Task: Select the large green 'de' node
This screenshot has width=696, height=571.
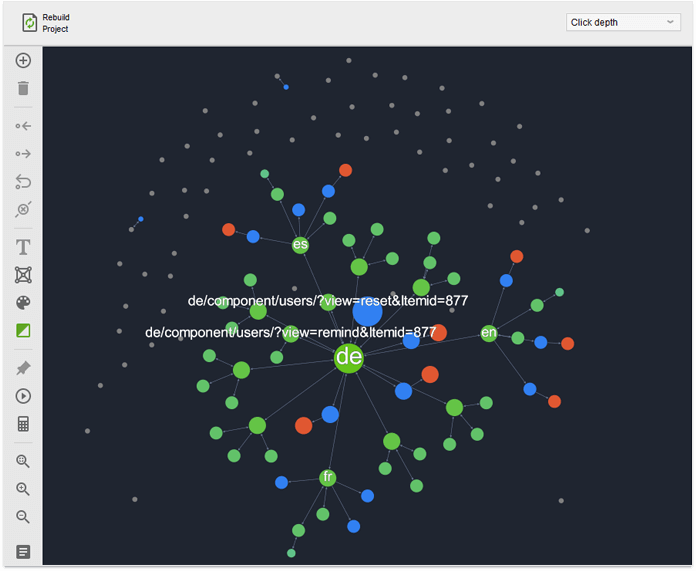Action: click(349, 358)
